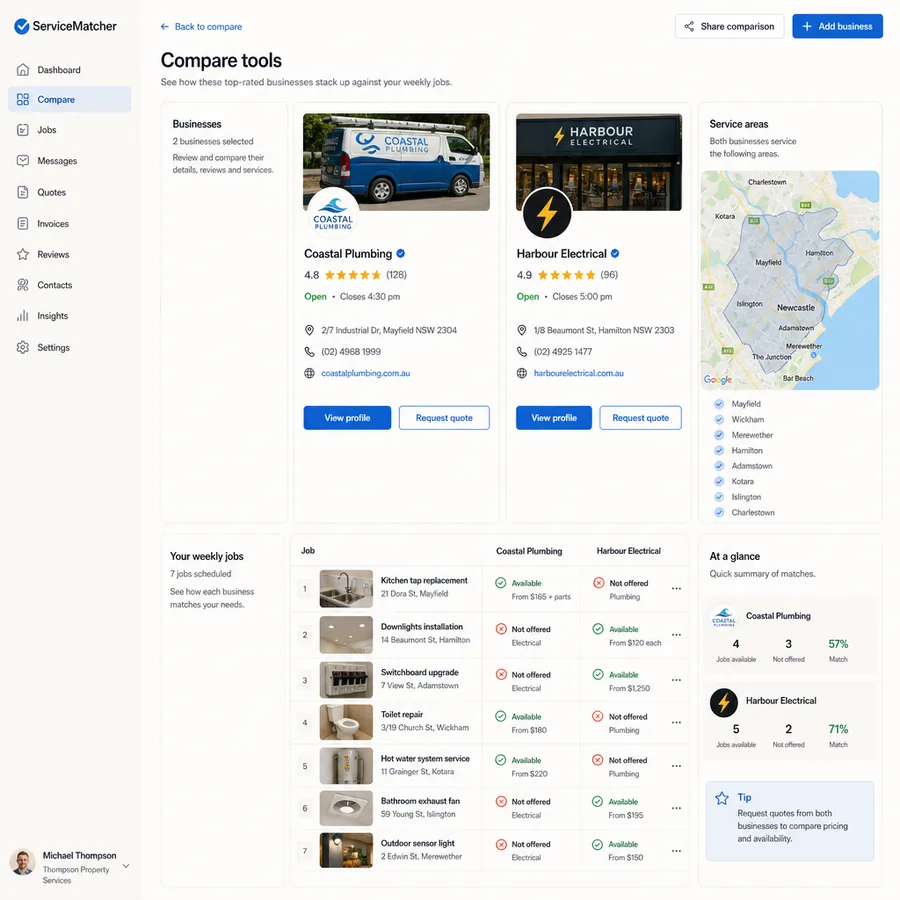The image size is (900, 900).
Task: Open more options for Switchboard upgrade
Action: tap(676, 680)
